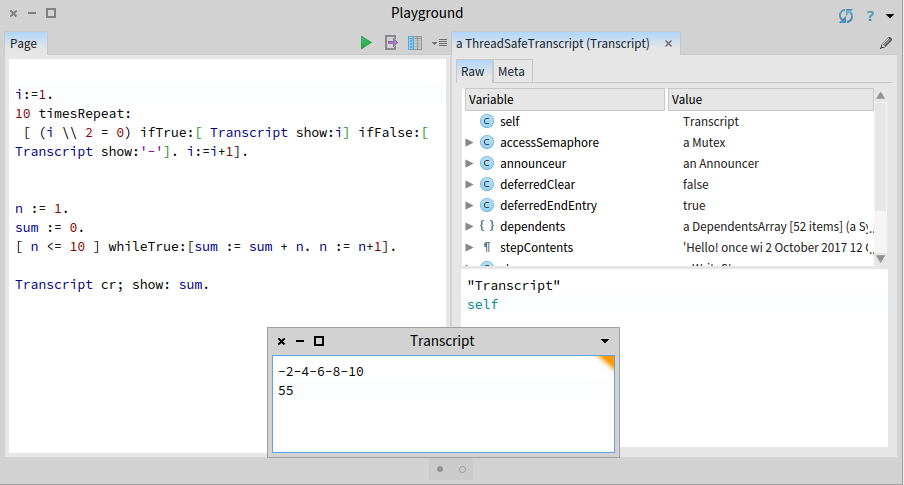Click the paragraph icon beside stepContents

click(487, 247)
